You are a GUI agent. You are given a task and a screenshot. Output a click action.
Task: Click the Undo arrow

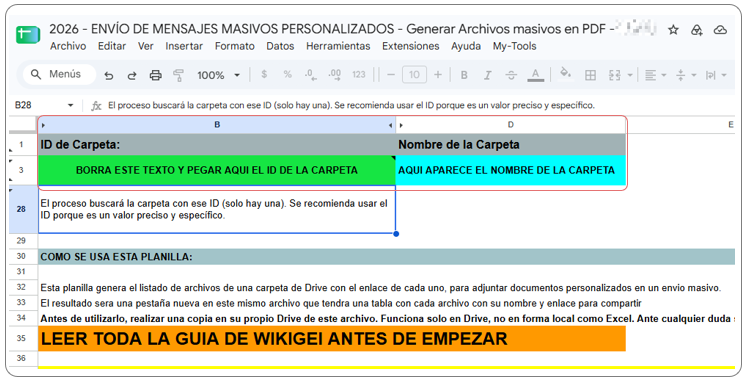(109, 75)
